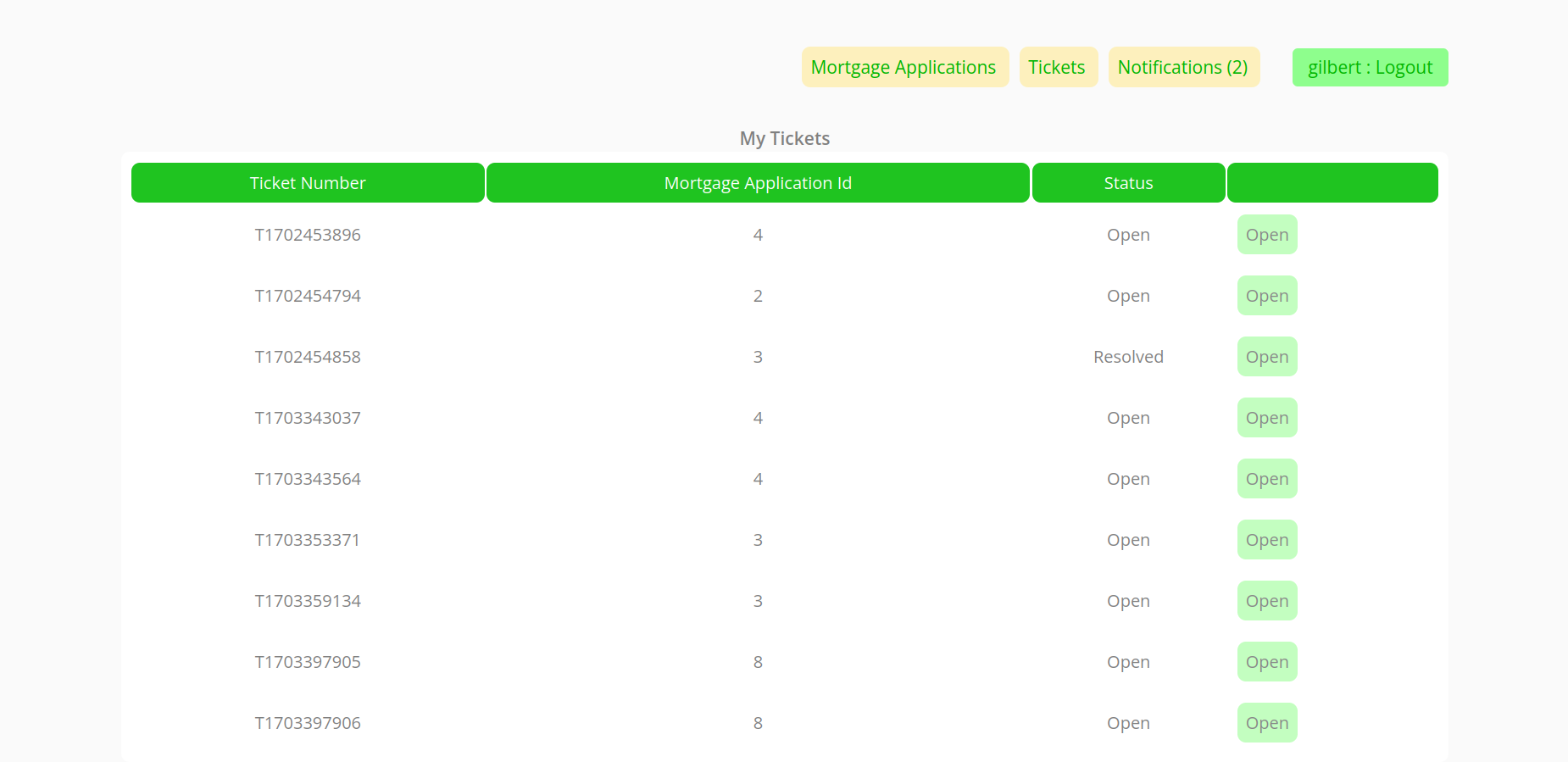The height and width of the screenshot is (762, 1568).
Task: Log out user gilbert
Action: [x=1370, y=67]
